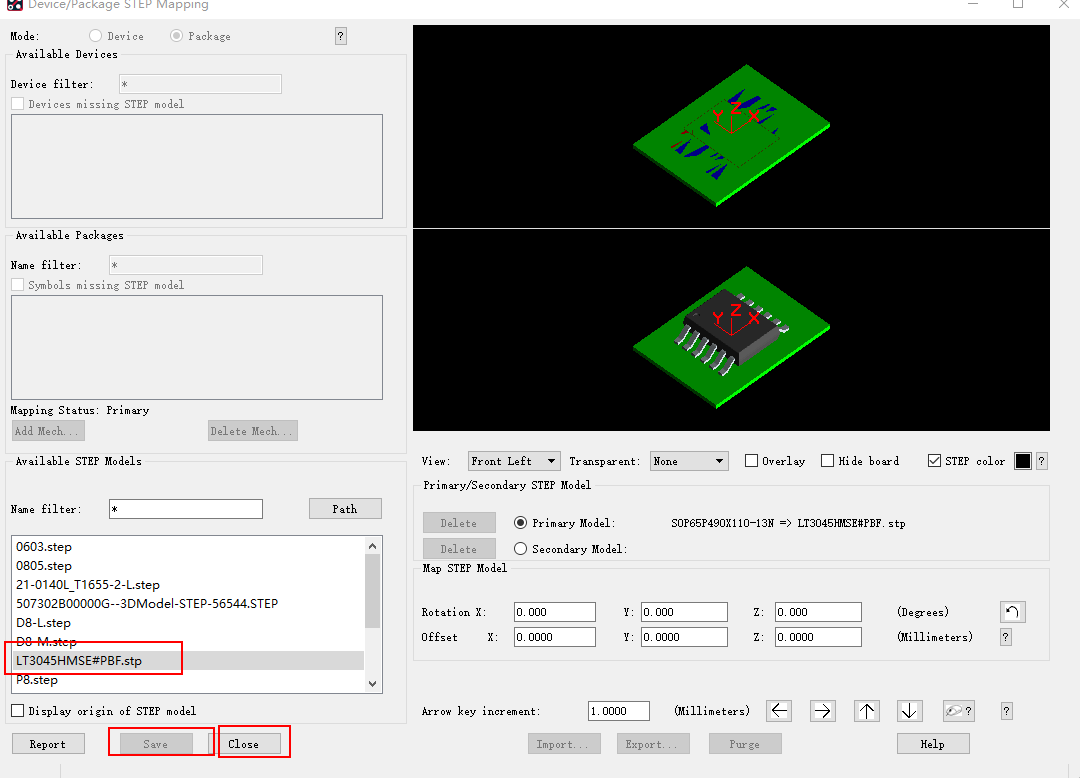Click the Close button
Image resolution: width=1080 pixels, height=778 pixels.
tap(253, 741)
